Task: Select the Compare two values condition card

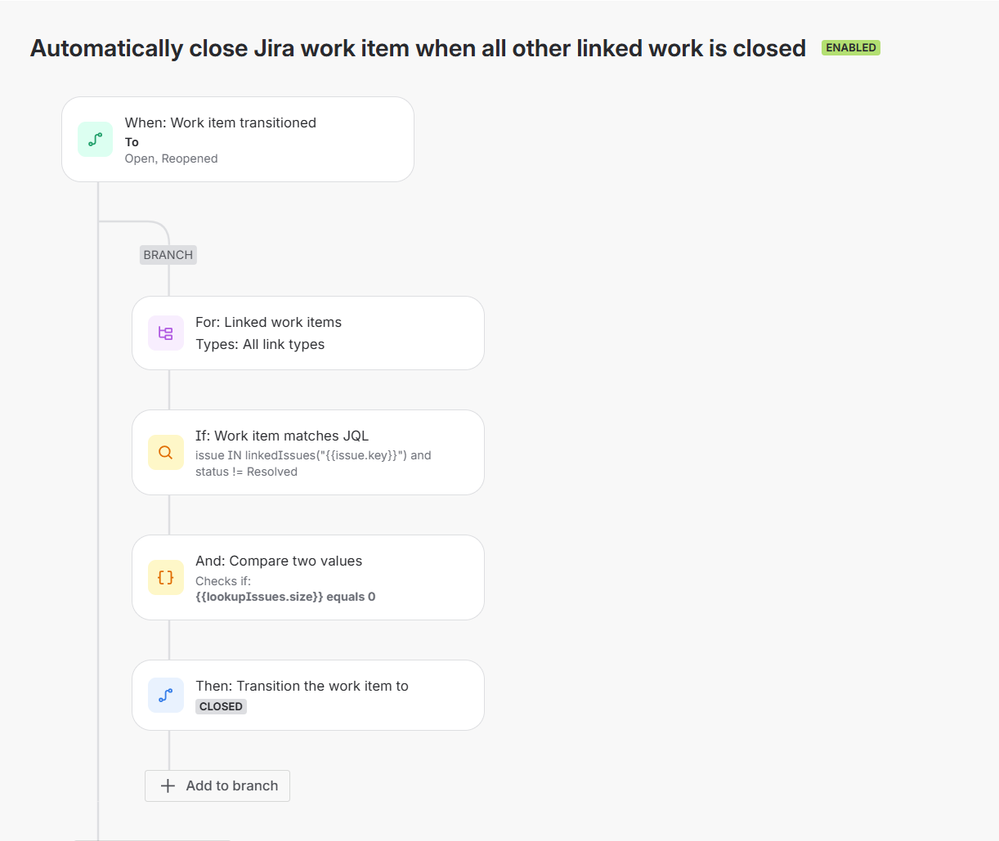Action: pyautogui.click(x=308, y=577)
